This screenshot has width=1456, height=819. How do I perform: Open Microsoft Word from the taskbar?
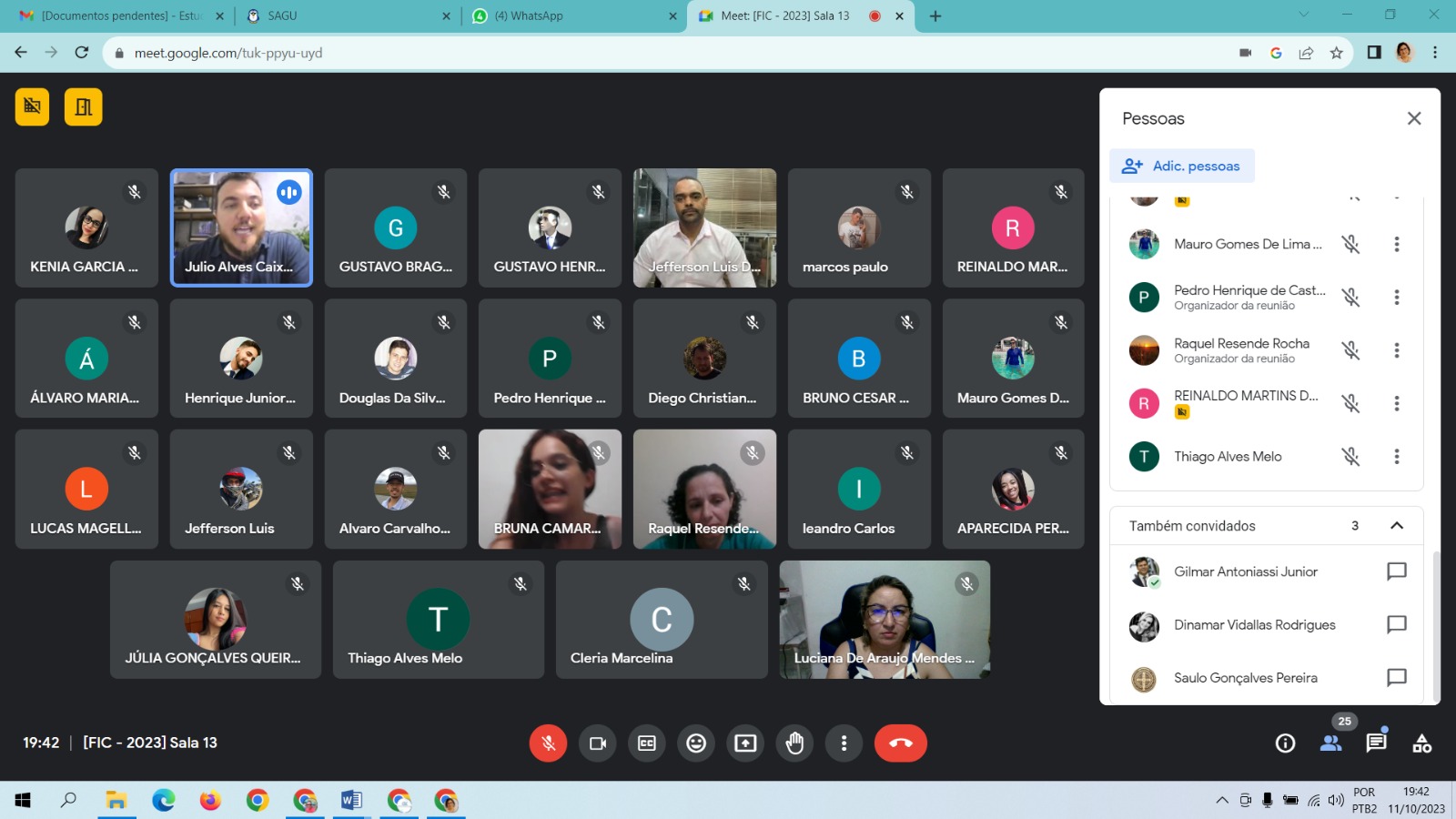coord(351,801)
